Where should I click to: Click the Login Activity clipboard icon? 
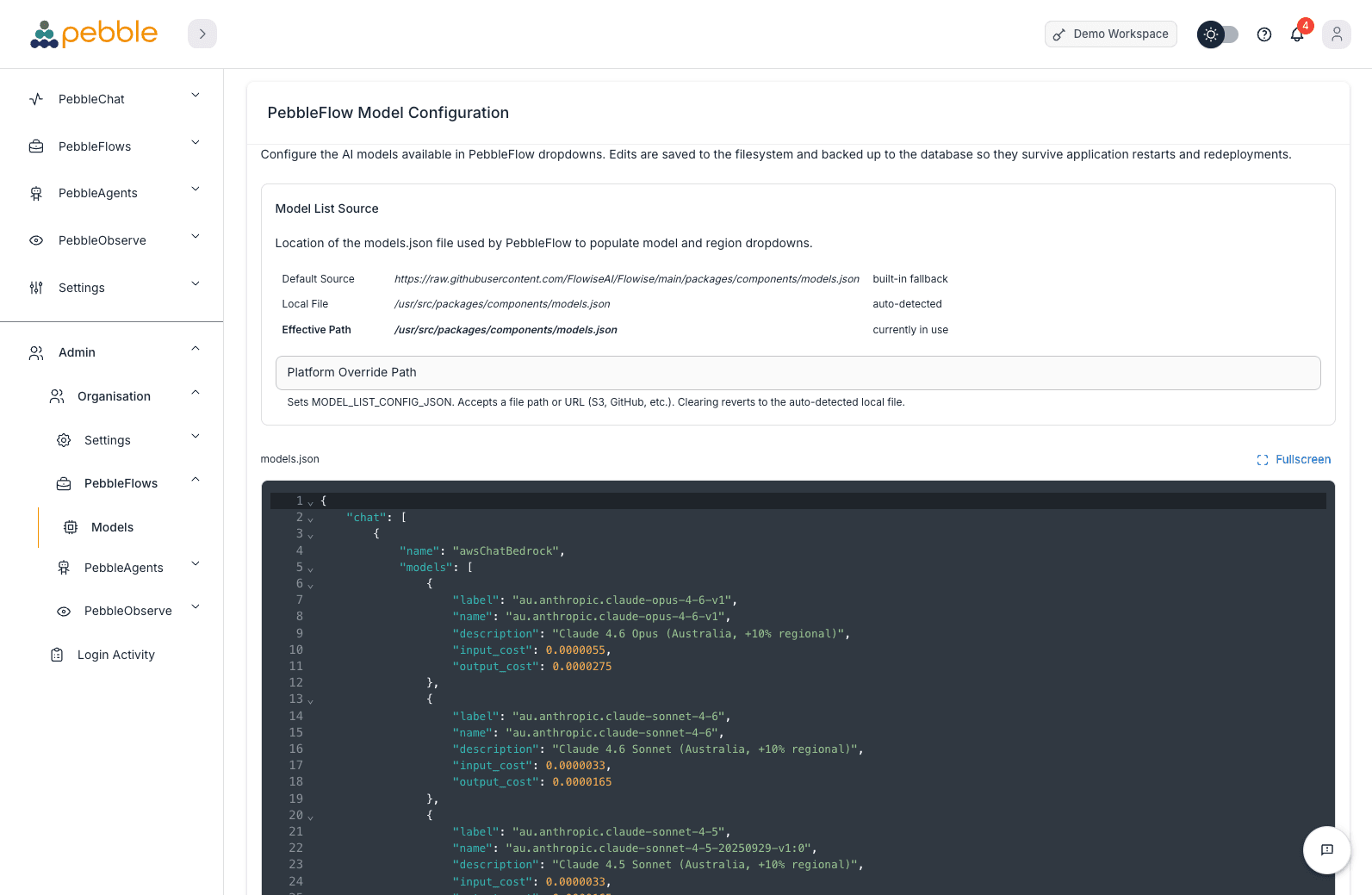click(57, 655)
